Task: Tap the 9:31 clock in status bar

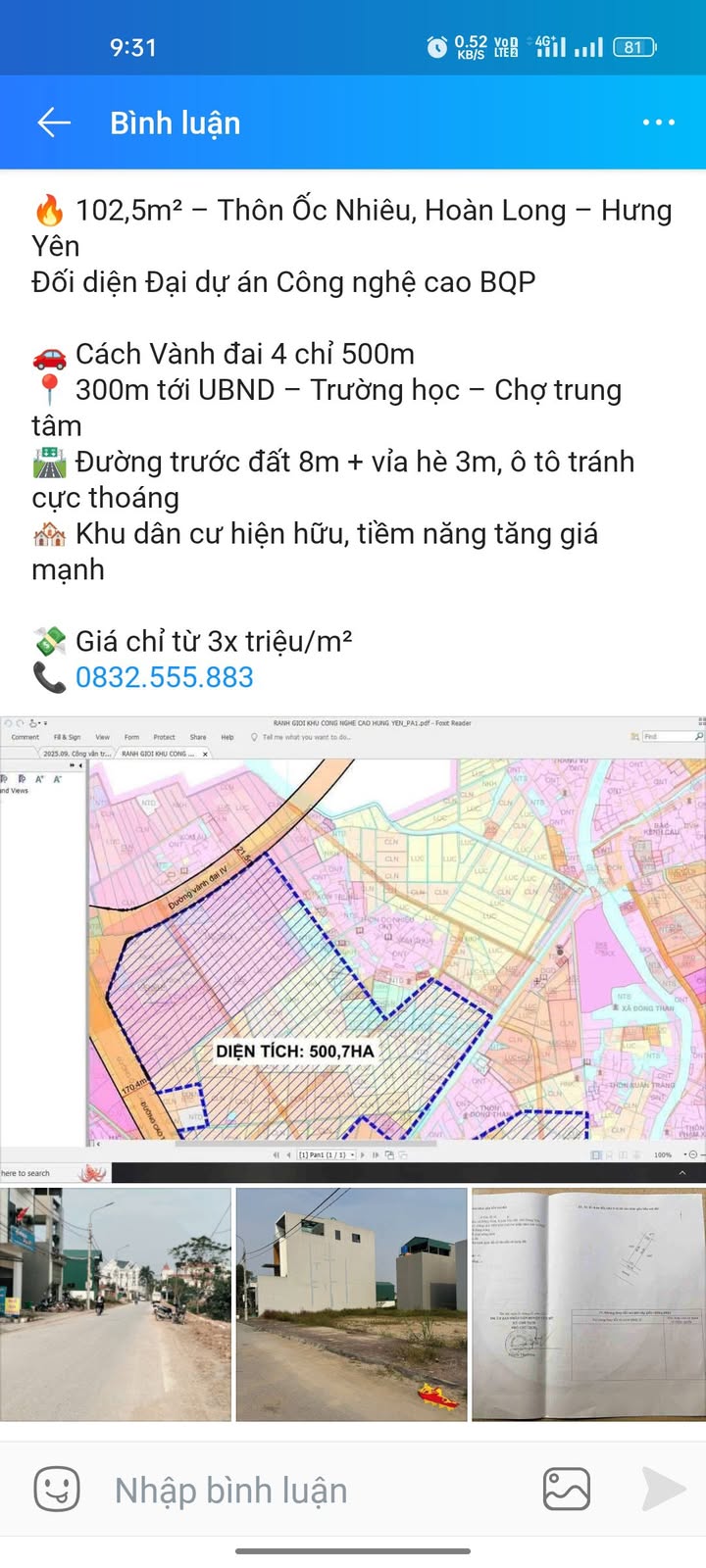Action: pyautogui.click(x=132, y=47)
